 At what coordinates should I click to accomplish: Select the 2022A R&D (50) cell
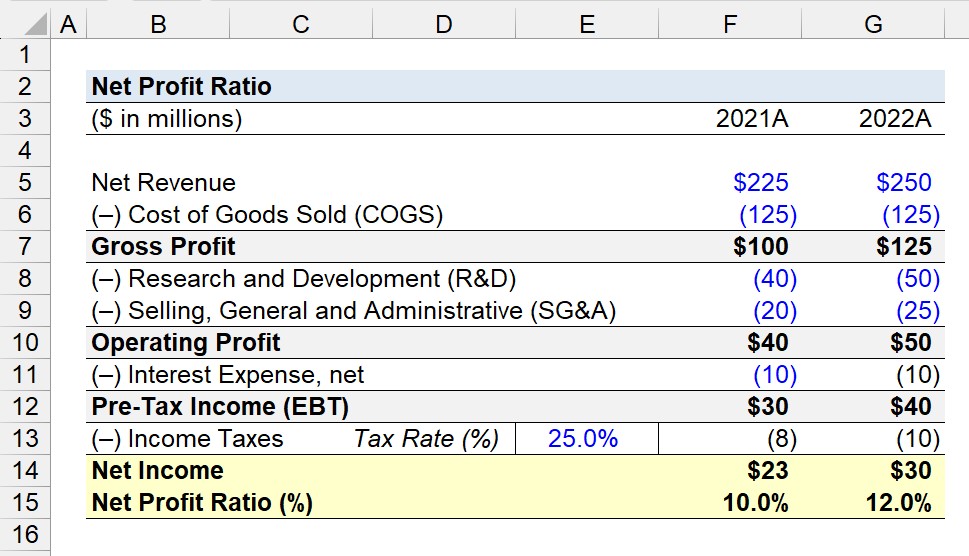point(873,279)
